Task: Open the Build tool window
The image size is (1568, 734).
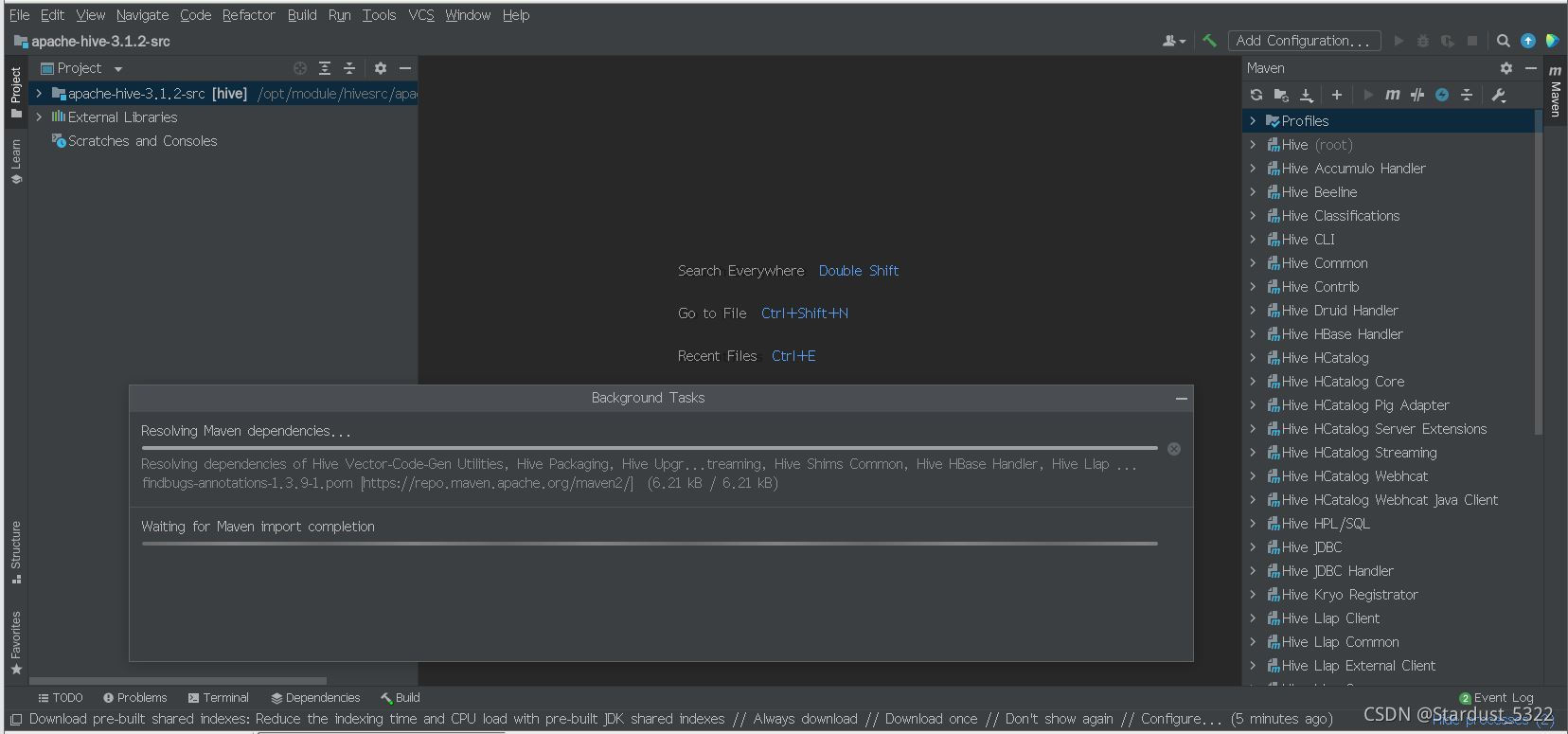Action: (x=401, y=698)
